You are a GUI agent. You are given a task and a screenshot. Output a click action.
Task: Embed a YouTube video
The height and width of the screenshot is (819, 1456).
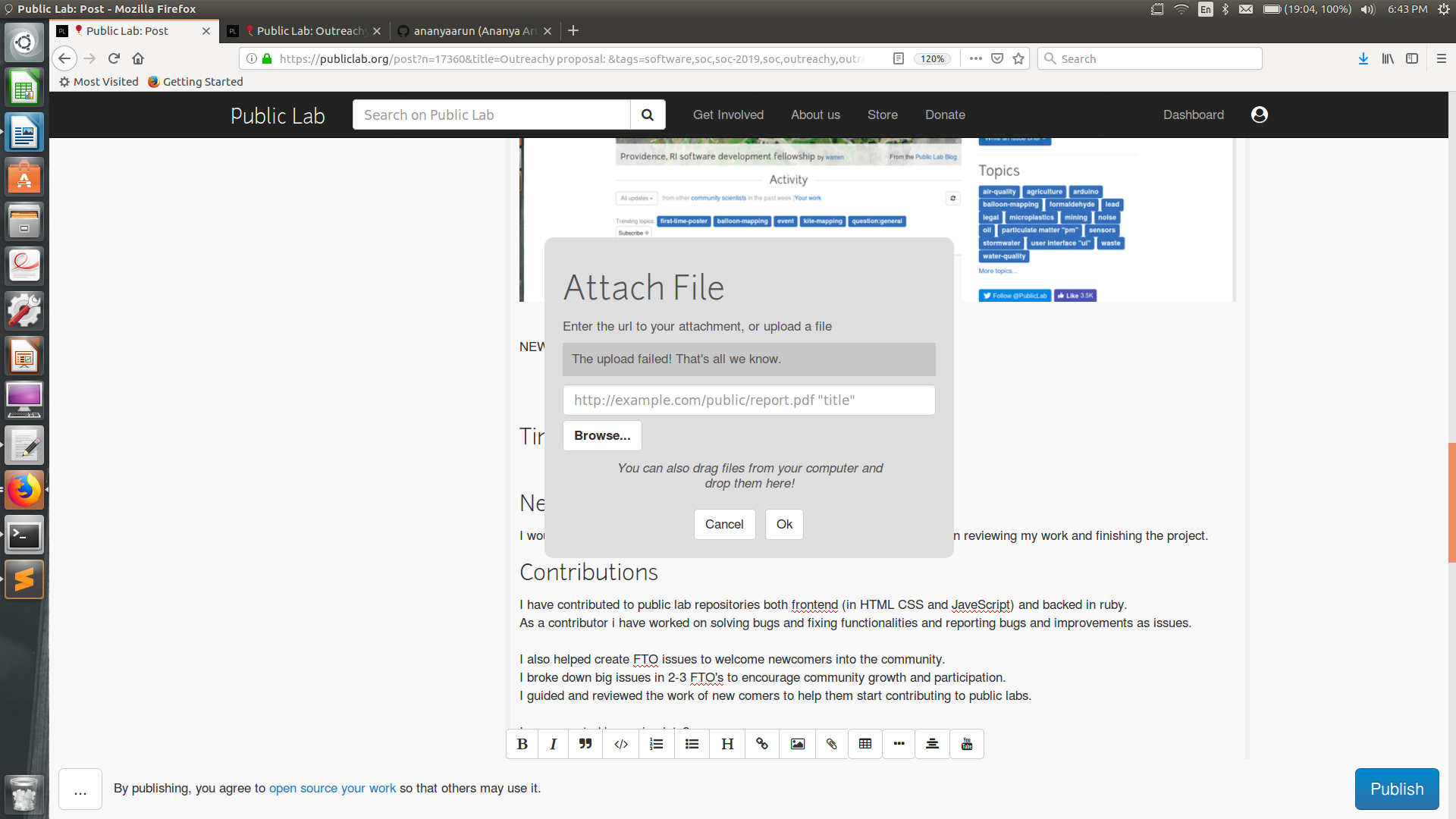(967, 744)
